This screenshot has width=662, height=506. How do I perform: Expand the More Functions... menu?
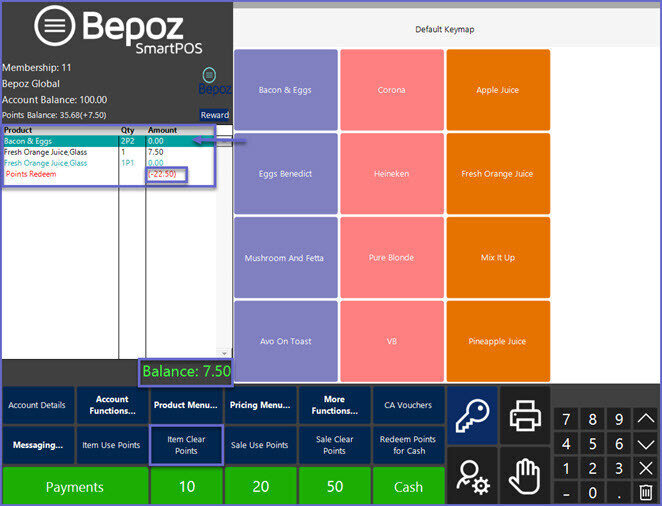(x=334, y=405)
